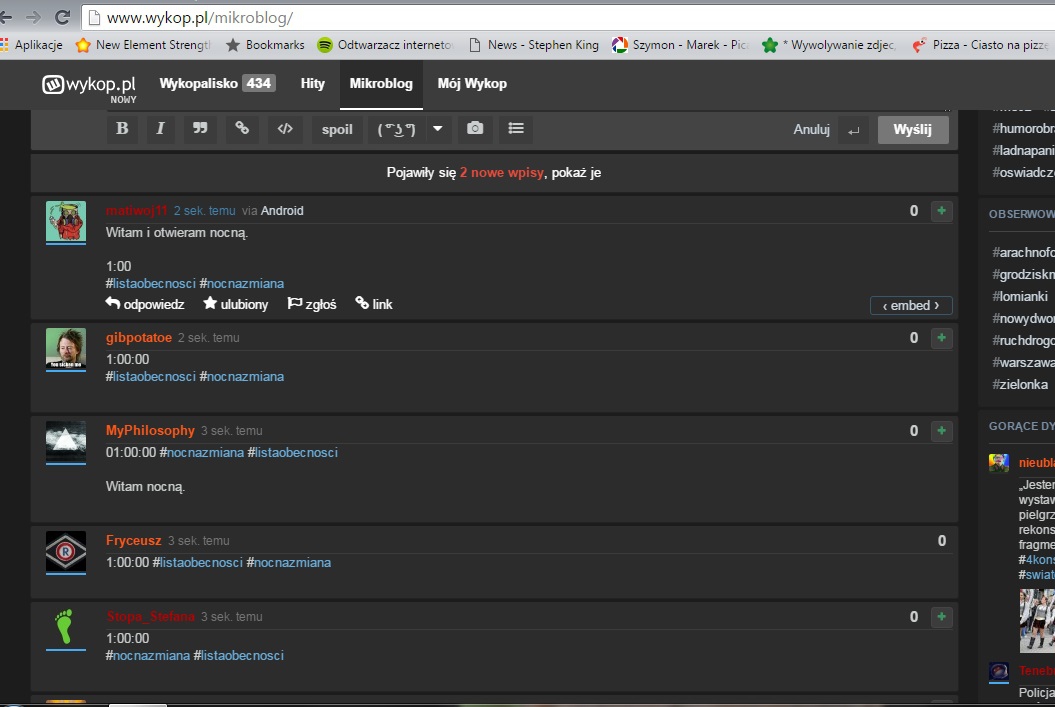Image resolution: width=1055 pixels, height=707 pixels.
Task: Click the star icon to favorite matiwoj11's post
Action: pos(210,304)
